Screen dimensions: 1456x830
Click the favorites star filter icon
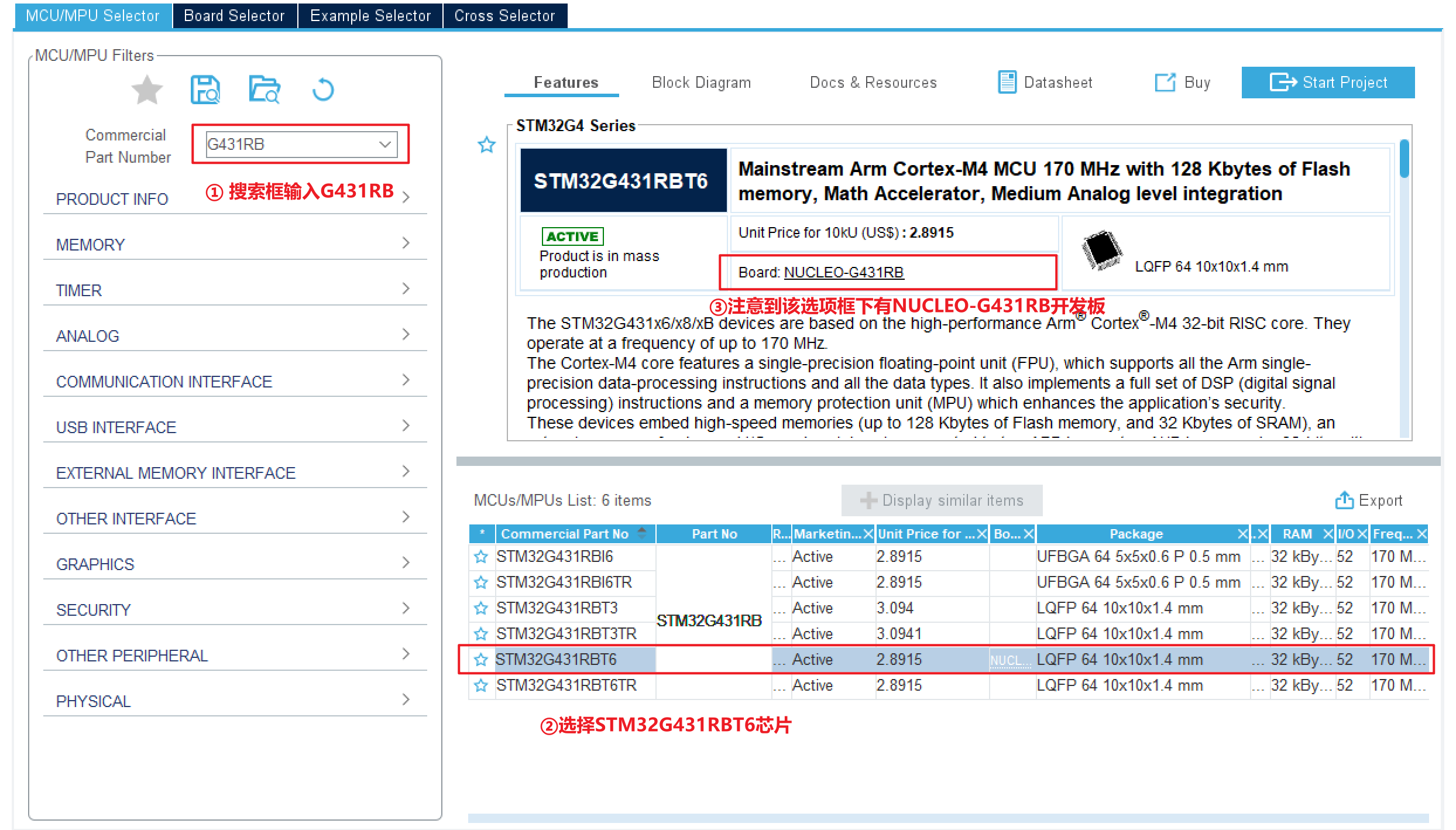click(147, 90)
